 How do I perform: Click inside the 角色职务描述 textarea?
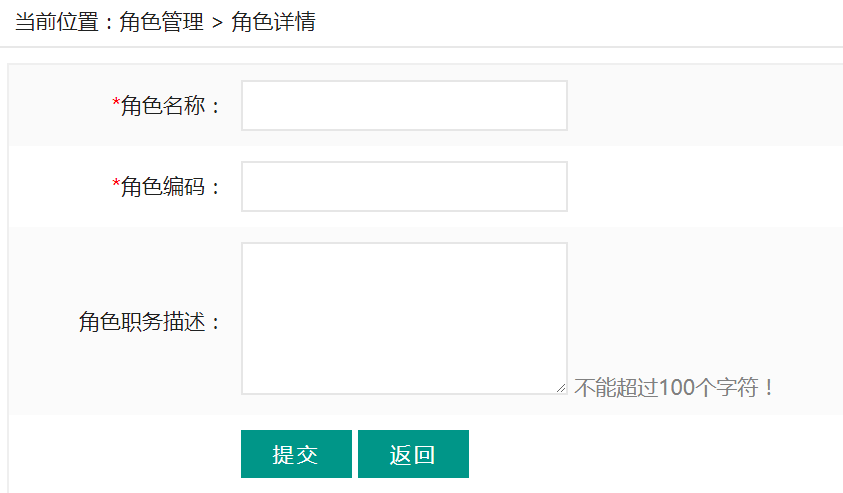pyautogui.click(x=404, y=318)
